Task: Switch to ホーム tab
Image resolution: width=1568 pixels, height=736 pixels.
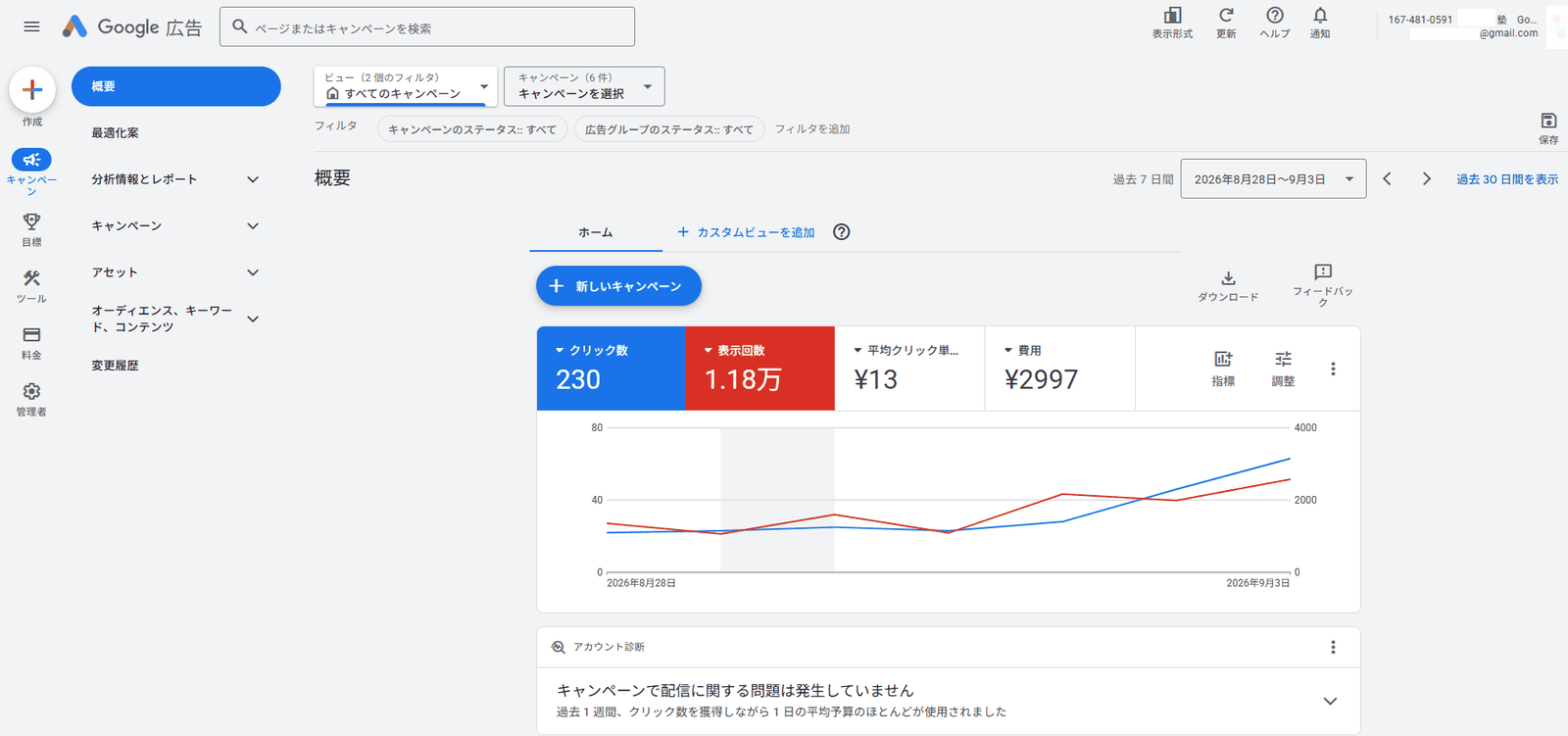Action: click(595, 232)
